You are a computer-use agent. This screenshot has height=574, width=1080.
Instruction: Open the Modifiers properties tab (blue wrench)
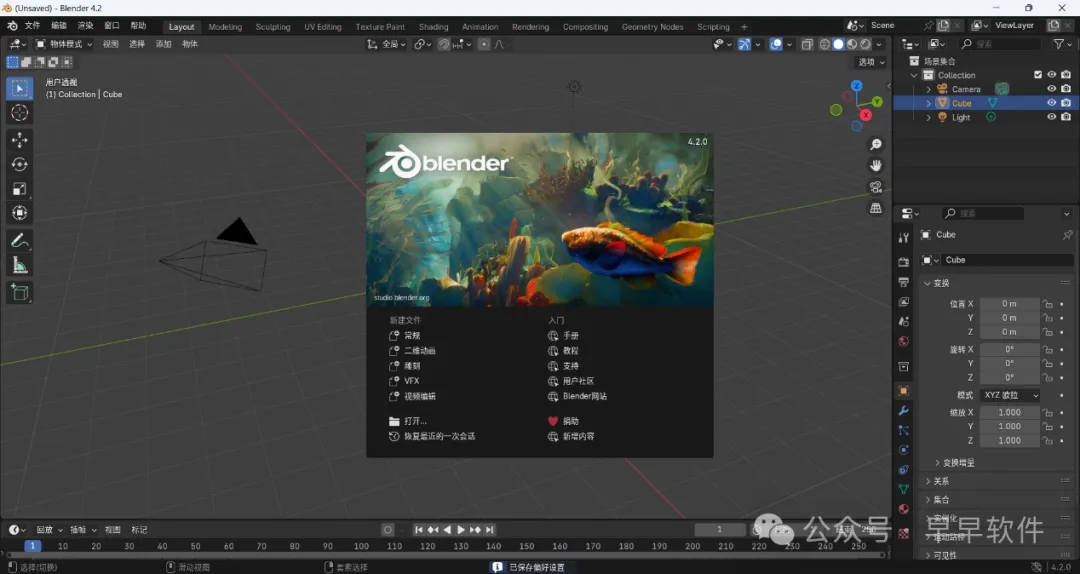[904, 411]
